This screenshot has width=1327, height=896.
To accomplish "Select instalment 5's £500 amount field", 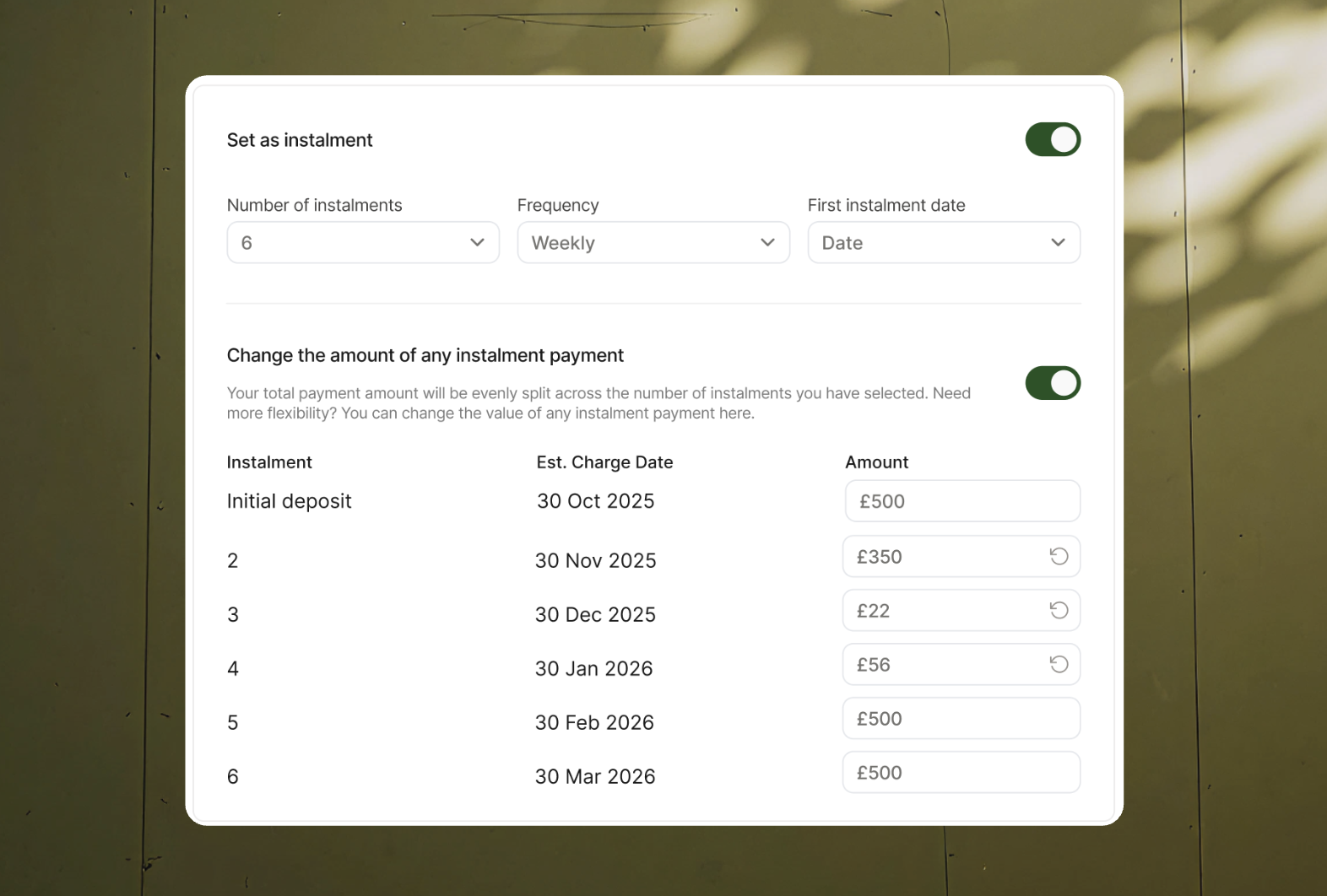I will (961, 718).
